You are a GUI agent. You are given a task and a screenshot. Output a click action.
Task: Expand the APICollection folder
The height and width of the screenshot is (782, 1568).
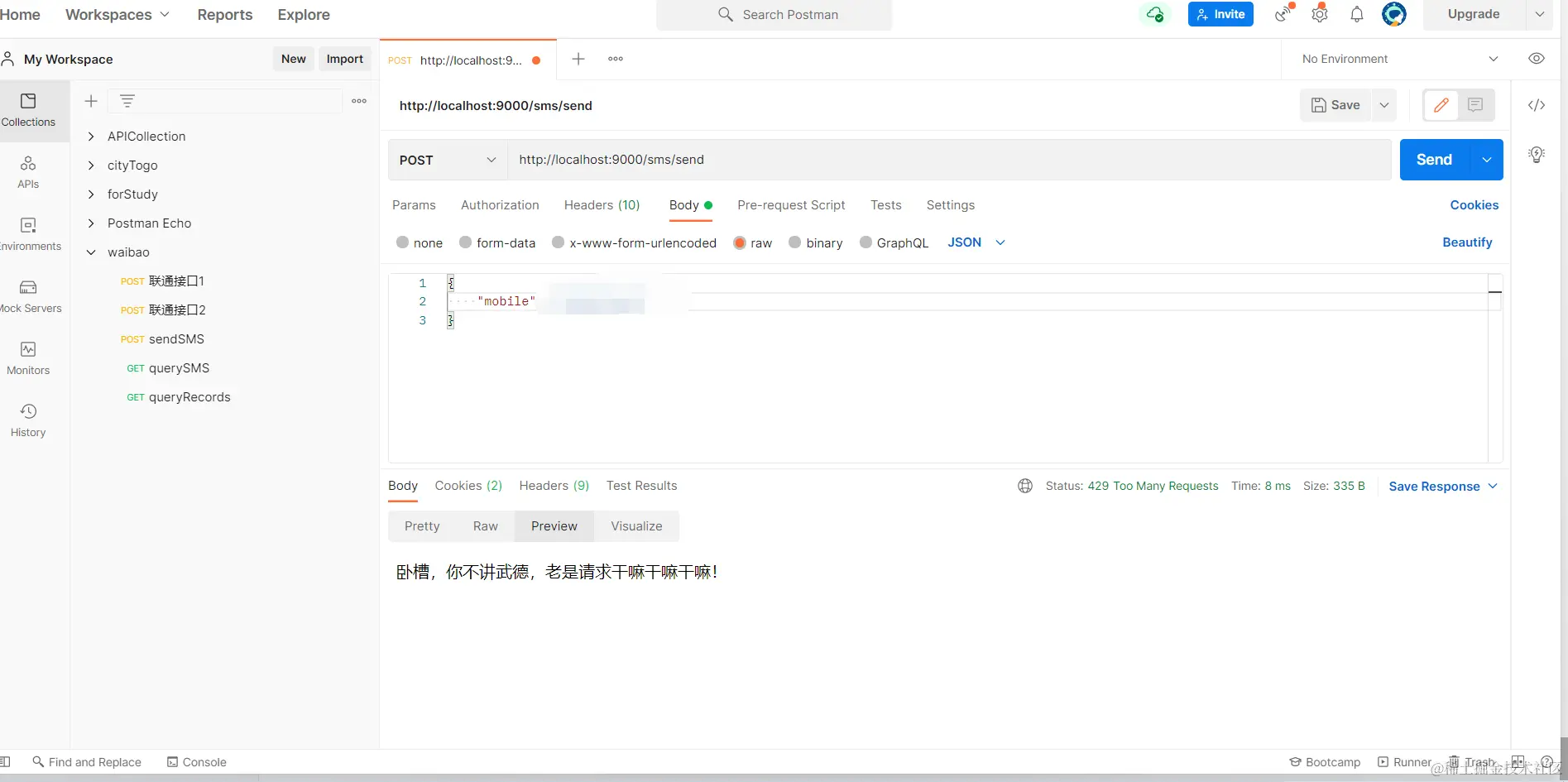tap(91, 137)
